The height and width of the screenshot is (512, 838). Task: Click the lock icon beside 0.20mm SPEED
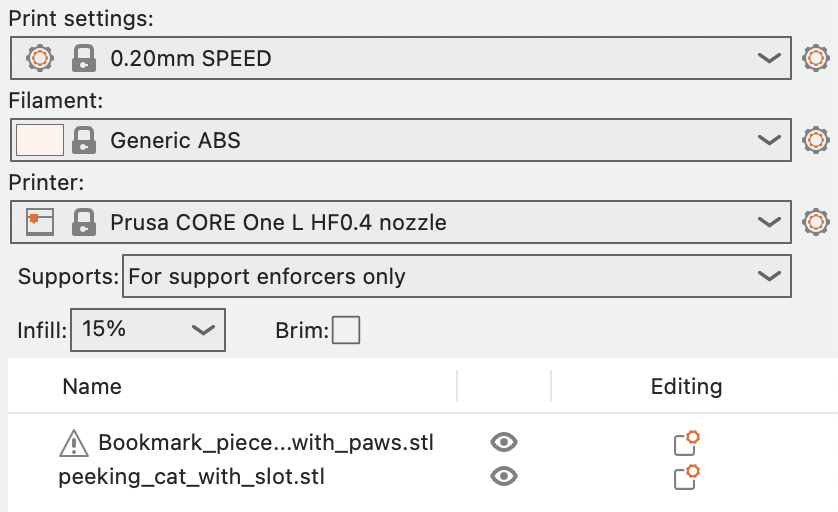pyautogui.click(x=84, y=59)
